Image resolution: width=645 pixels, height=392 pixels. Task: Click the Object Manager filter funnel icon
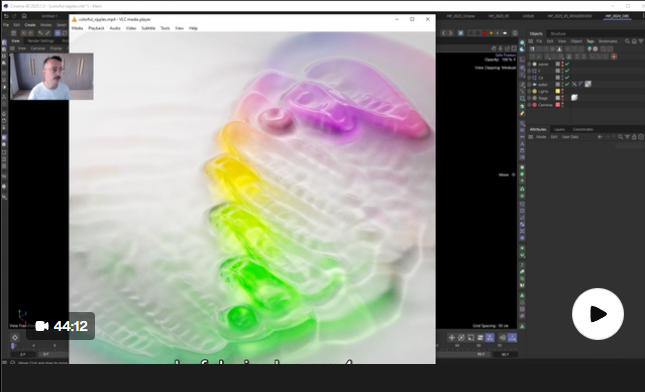pyautogui.click(x=641, y=41)
